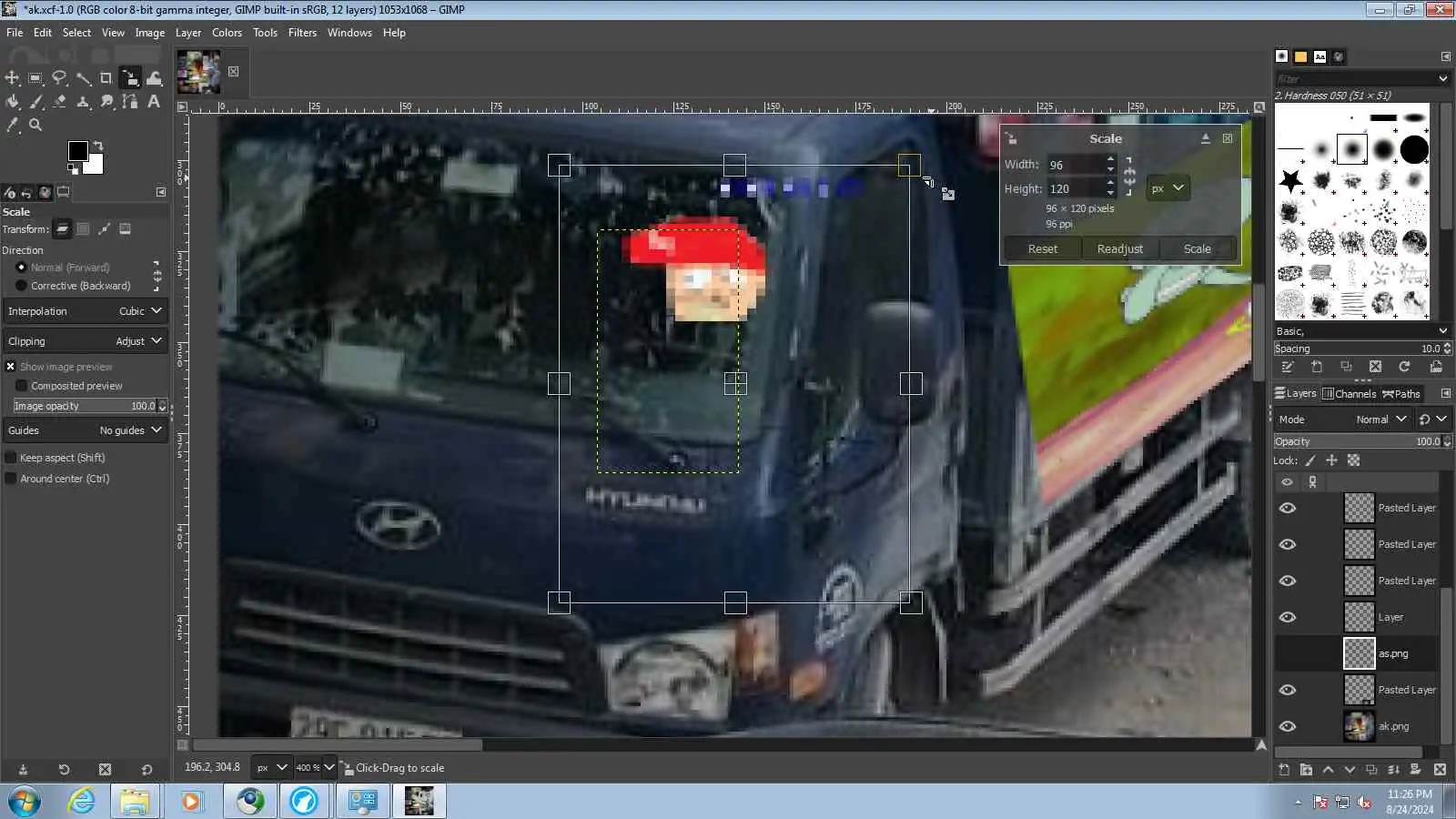Image resolution: width=1456 pixels, height=819 pixels.
Task: Select the Warp Transform tool
Action: [x=154, y=78]
